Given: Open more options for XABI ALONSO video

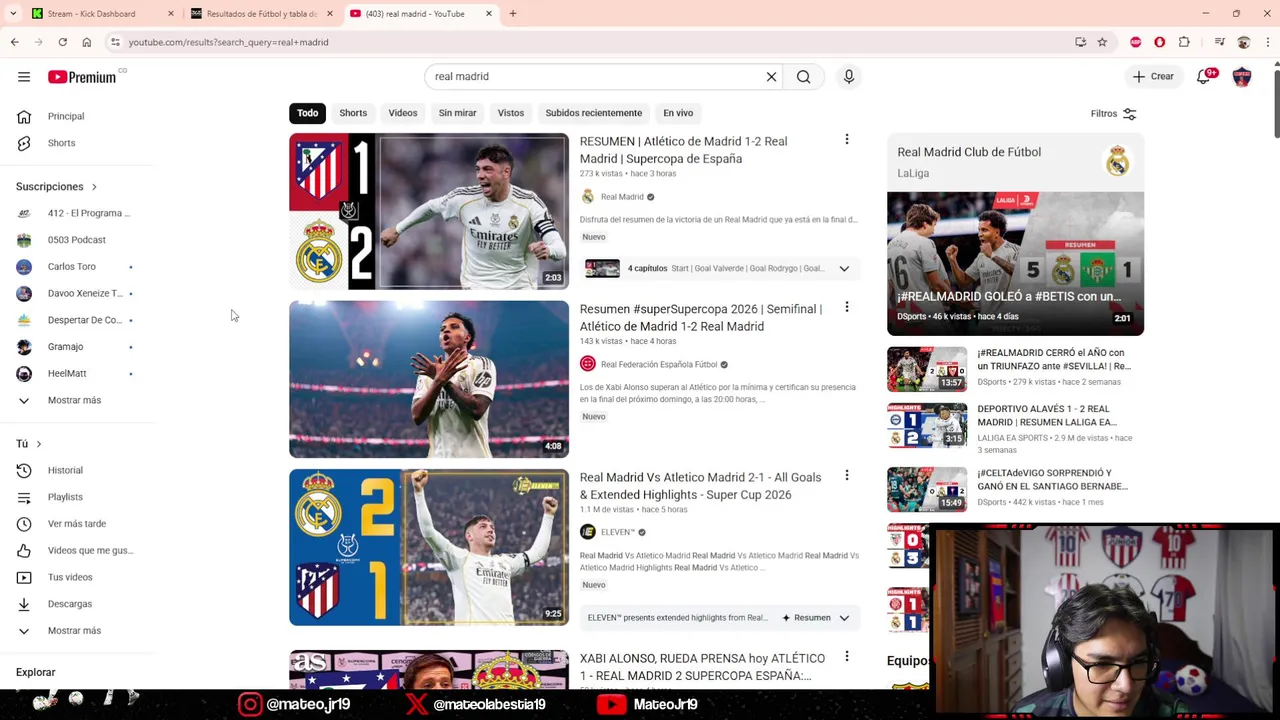Looking at the screenshot, I should 847,657.
